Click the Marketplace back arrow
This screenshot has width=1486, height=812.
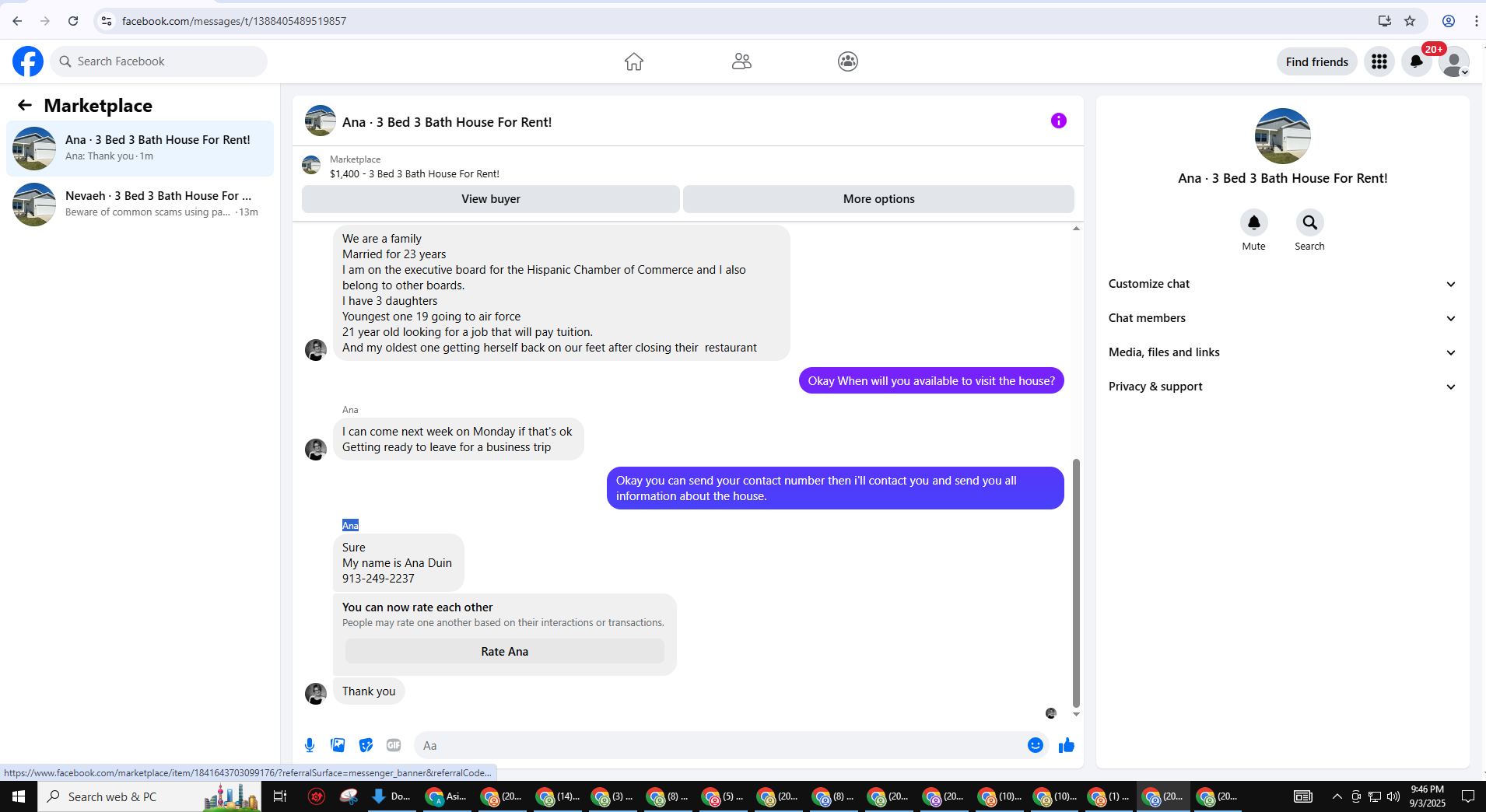tap(25, 105)
